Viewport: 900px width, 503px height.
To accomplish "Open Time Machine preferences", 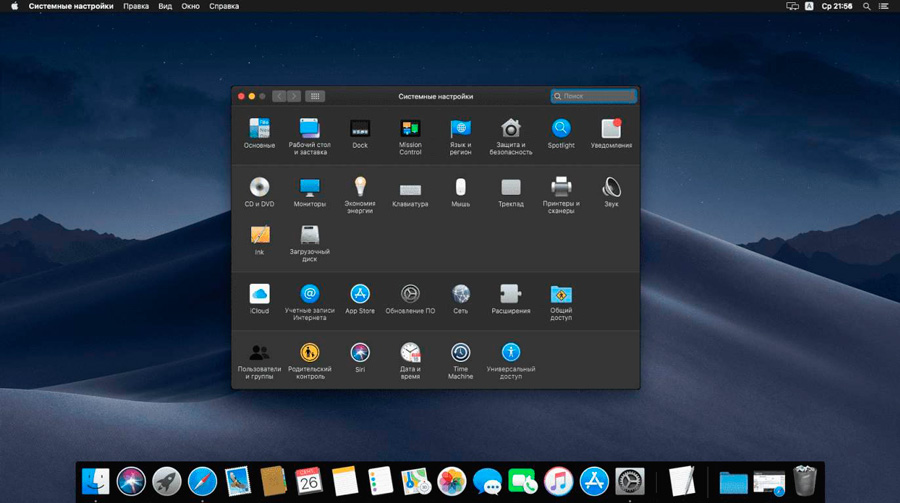I will tap(460, 361).
